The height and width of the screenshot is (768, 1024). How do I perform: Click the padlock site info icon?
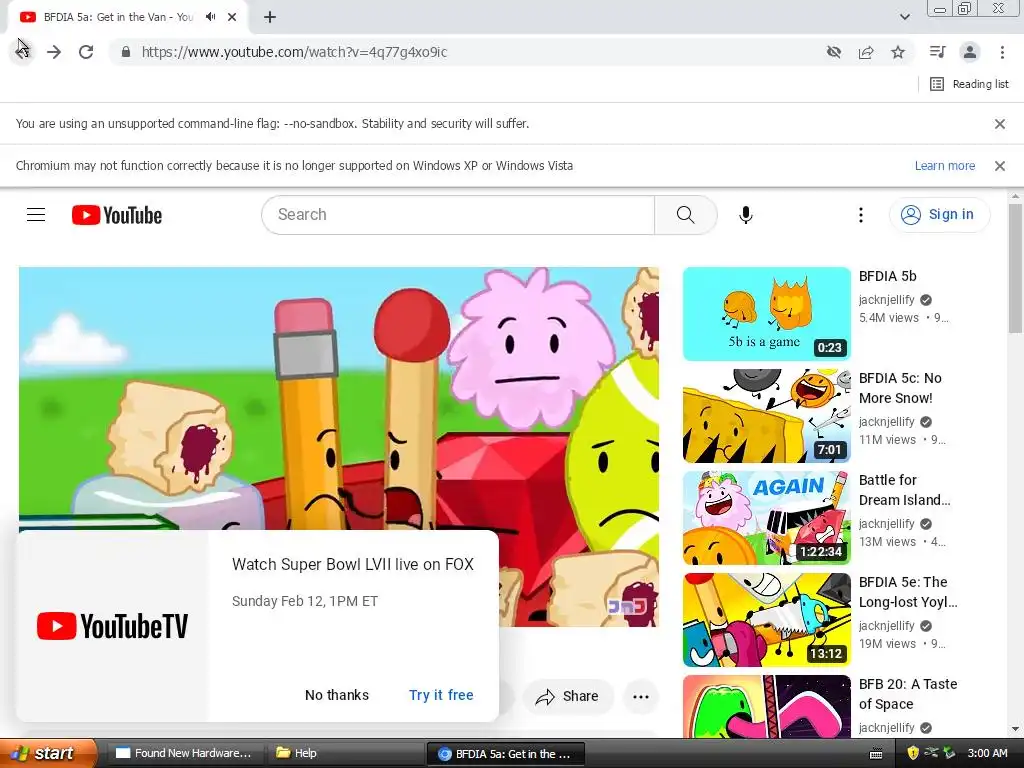126,52
